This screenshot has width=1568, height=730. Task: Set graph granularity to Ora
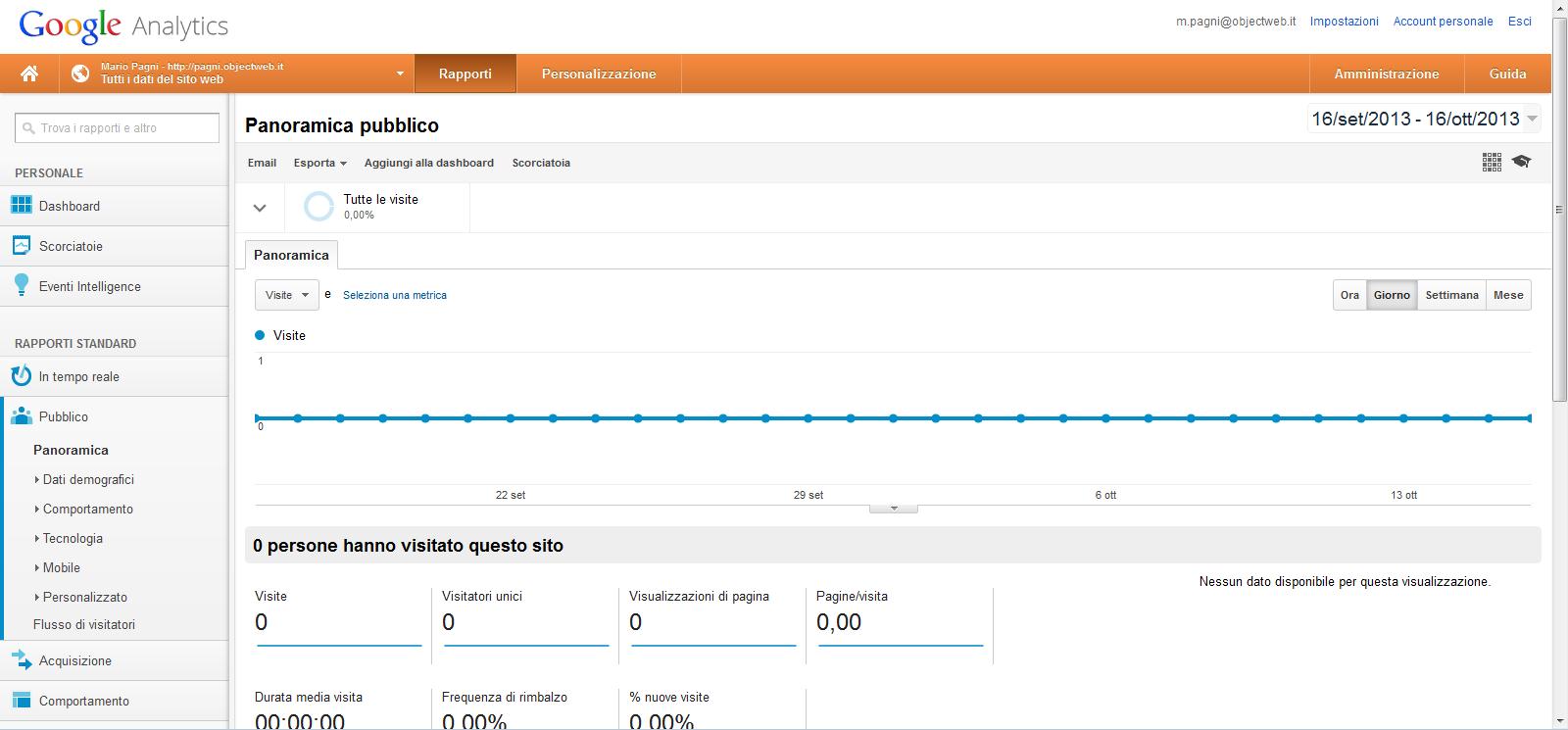coord(1349,295)
